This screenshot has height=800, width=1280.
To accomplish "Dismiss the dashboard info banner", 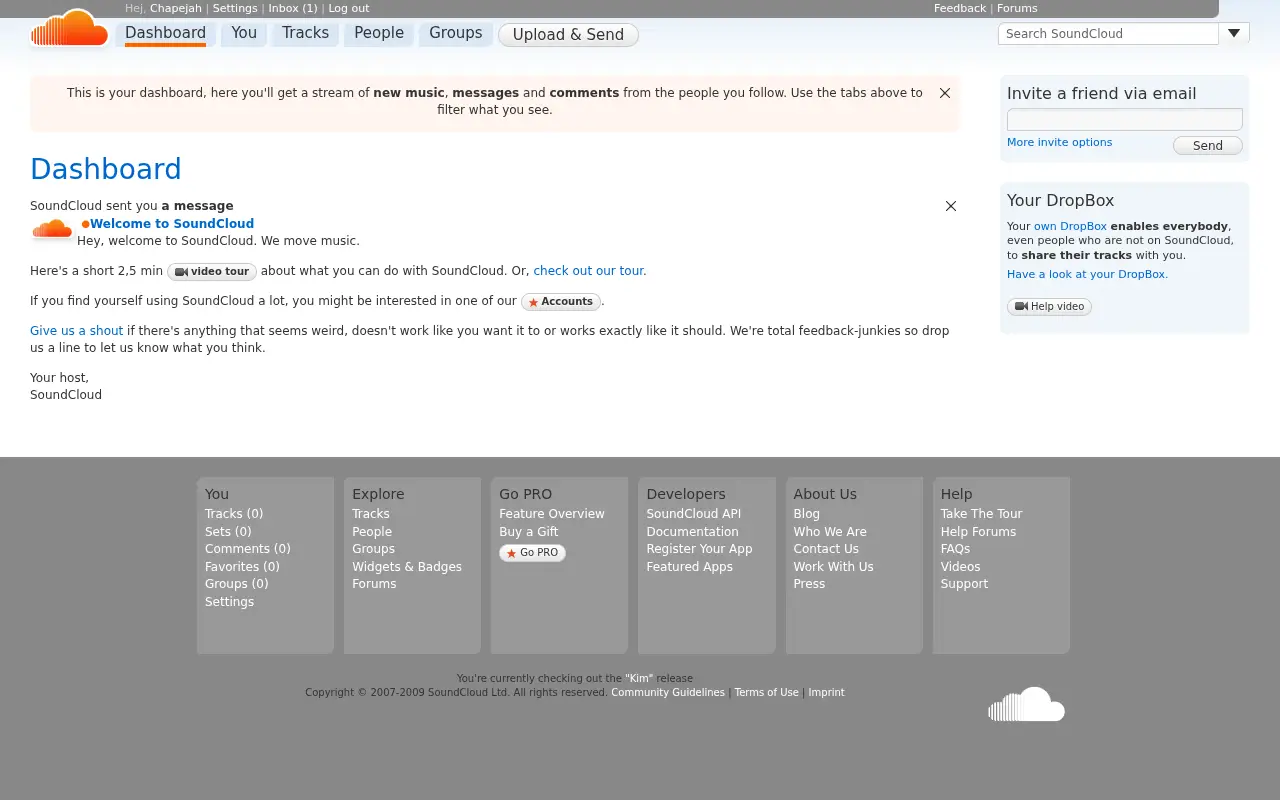I will pos(945,93).
